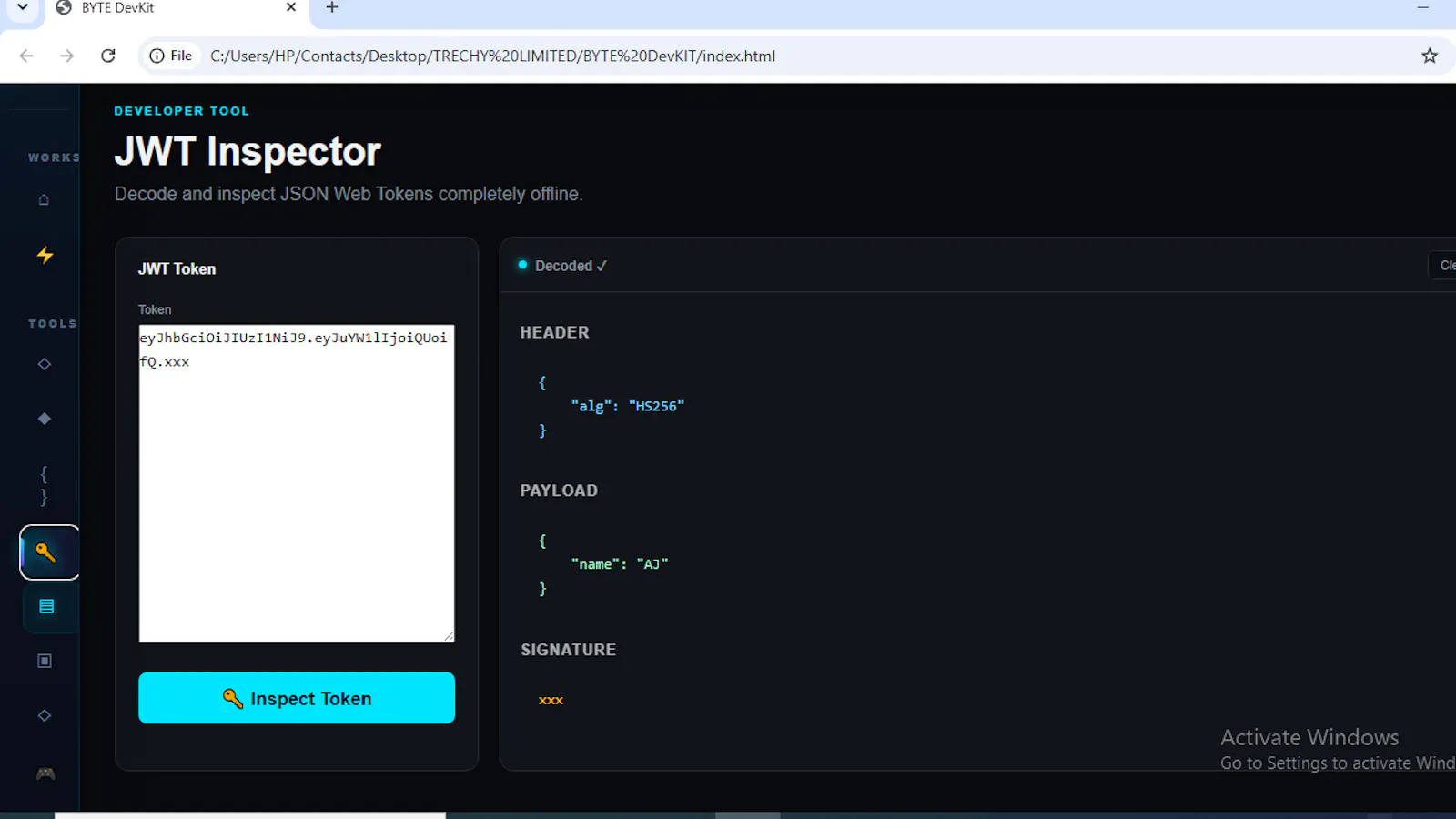Bookmark this page with star icon
The height and width of the screenshot is (819, 1456).
1430,56
